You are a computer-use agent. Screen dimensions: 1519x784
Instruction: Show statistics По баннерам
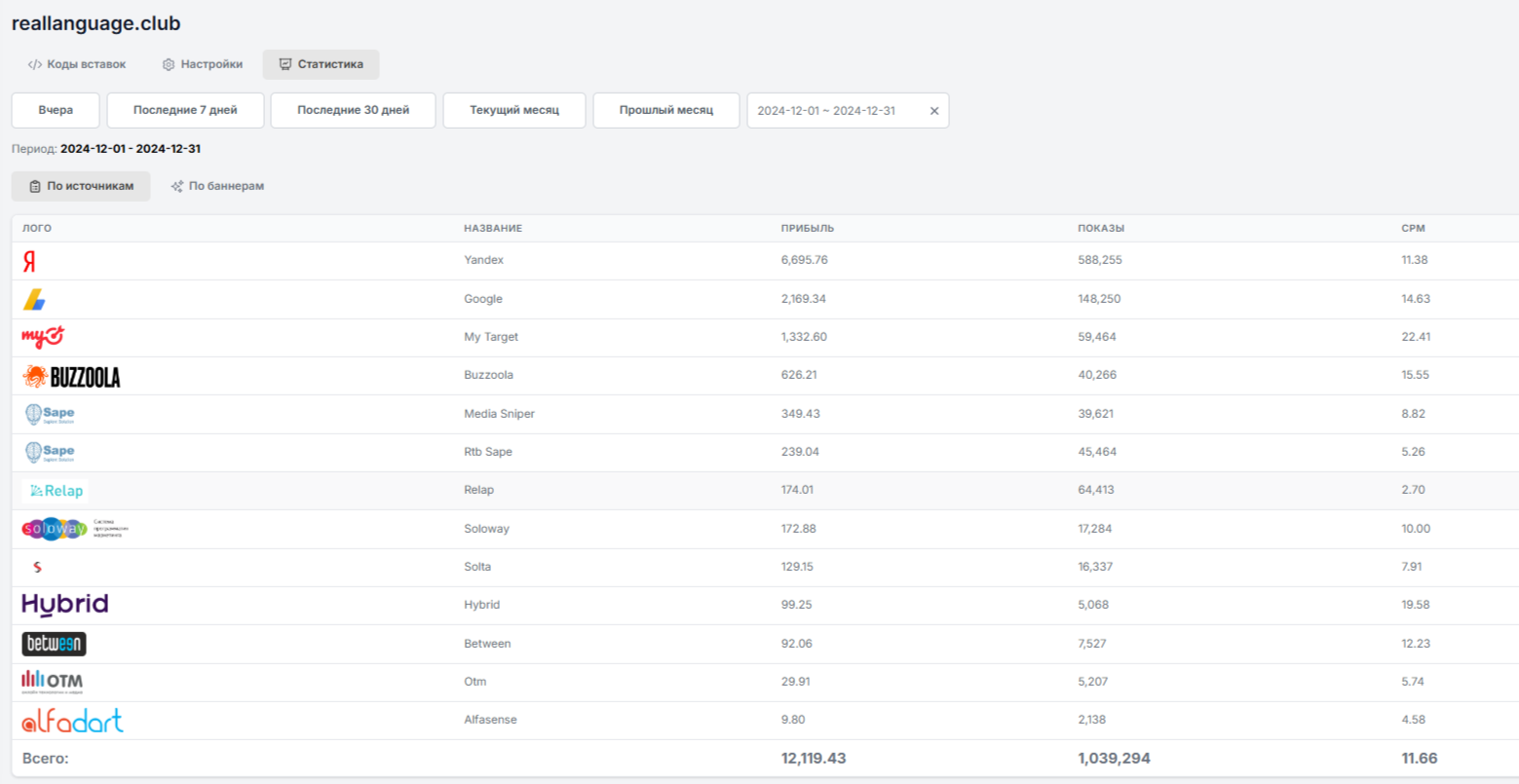(x=217, y=186)
